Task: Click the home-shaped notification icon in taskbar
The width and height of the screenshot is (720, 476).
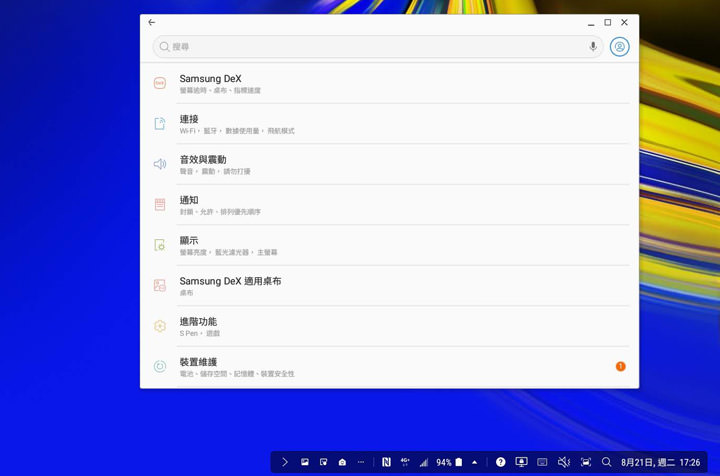Action: [x=342, y=462]
